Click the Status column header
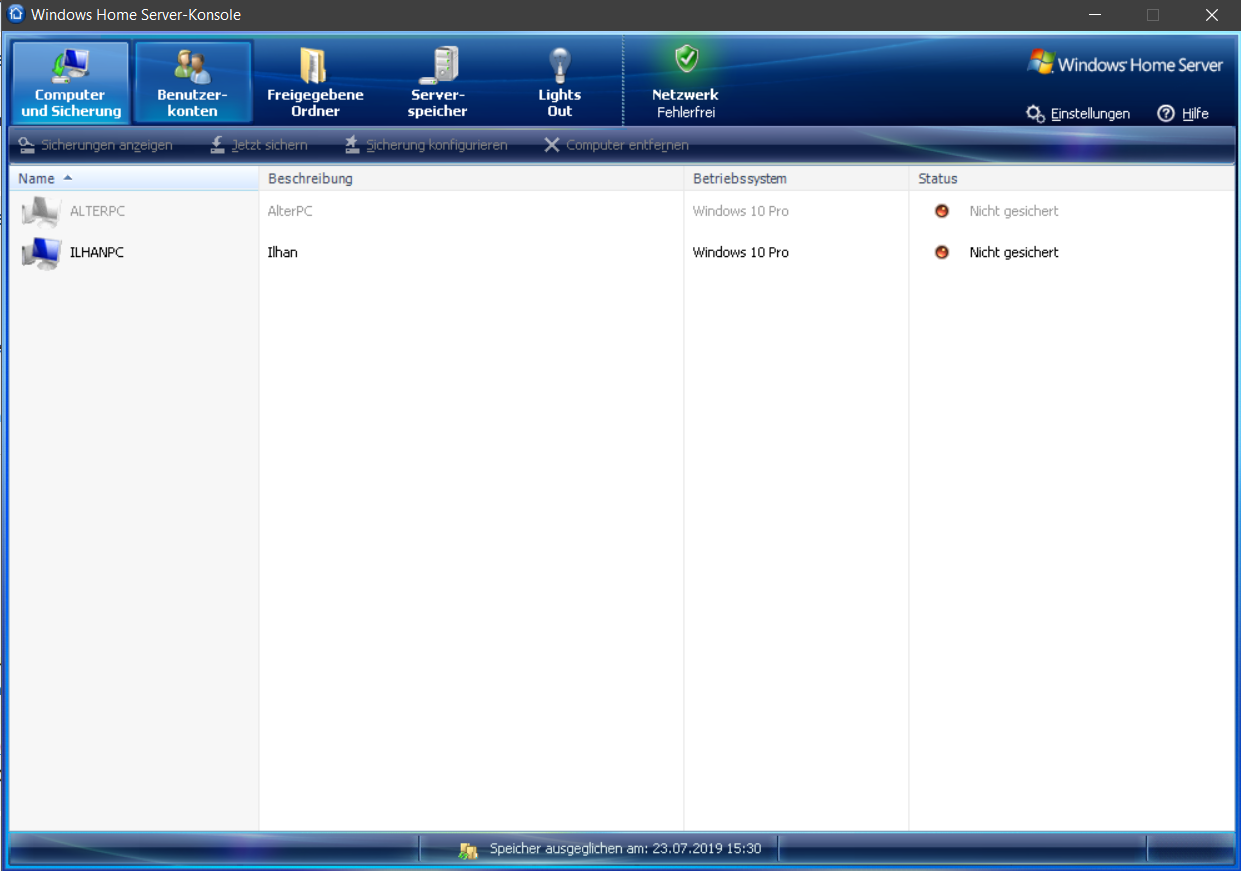The width and height of the screenshot is (1241, 871). pyautogui.click(x=938, y=179)
